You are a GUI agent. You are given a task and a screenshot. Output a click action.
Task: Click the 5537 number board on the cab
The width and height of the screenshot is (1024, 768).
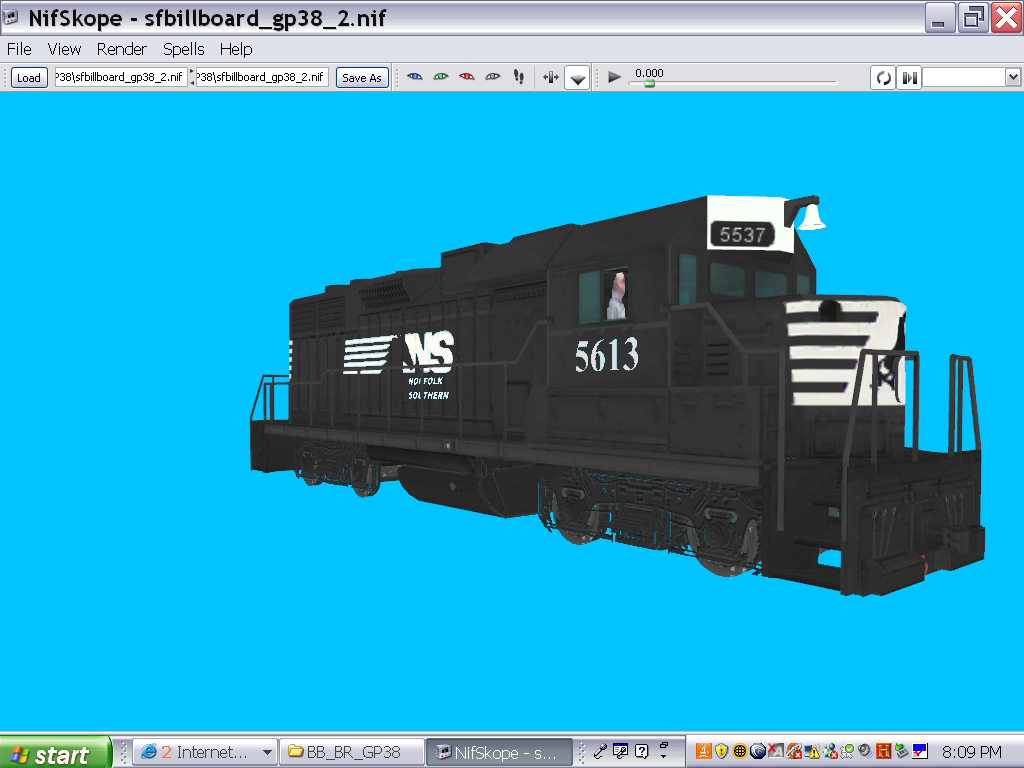click(742, 234)
